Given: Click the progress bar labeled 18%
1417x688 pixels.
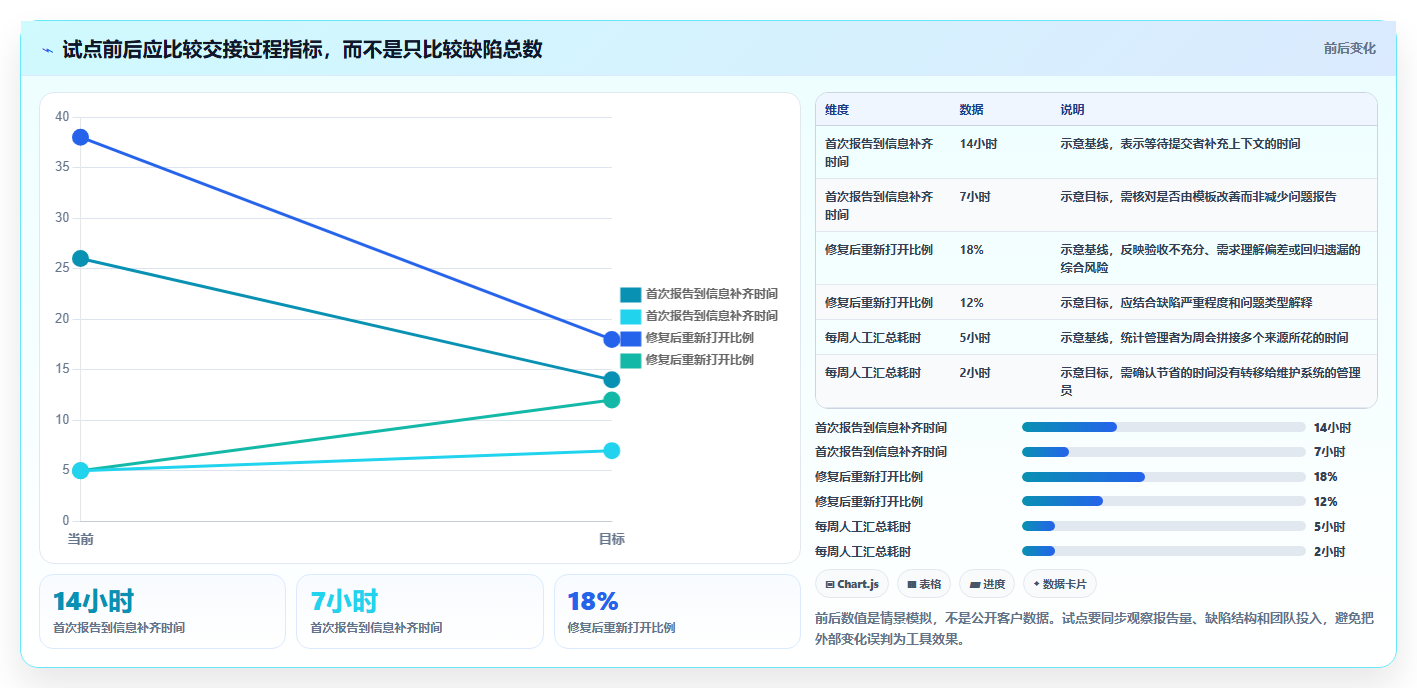Looking at the screenshot, I should click(x=1164, y=477).
